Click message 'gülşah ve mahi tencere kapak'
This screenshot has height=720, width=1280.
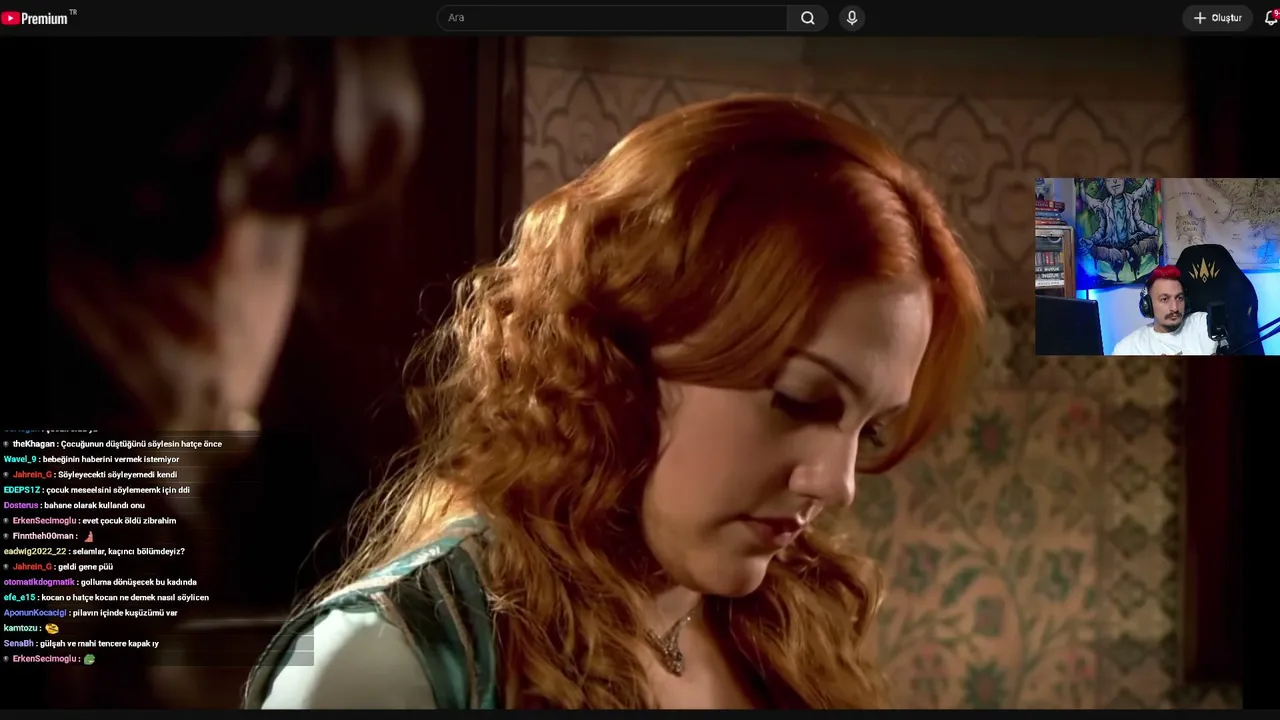point(94,643)
